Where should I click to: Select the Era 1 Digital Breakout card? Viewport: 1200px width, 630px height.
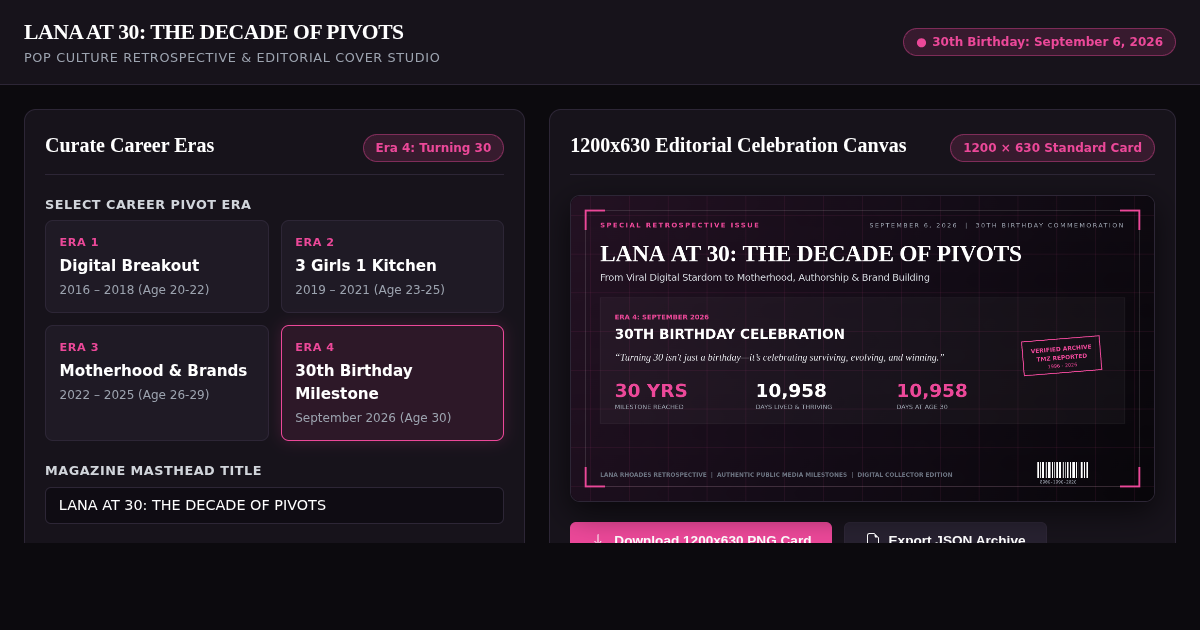[157, 266]
